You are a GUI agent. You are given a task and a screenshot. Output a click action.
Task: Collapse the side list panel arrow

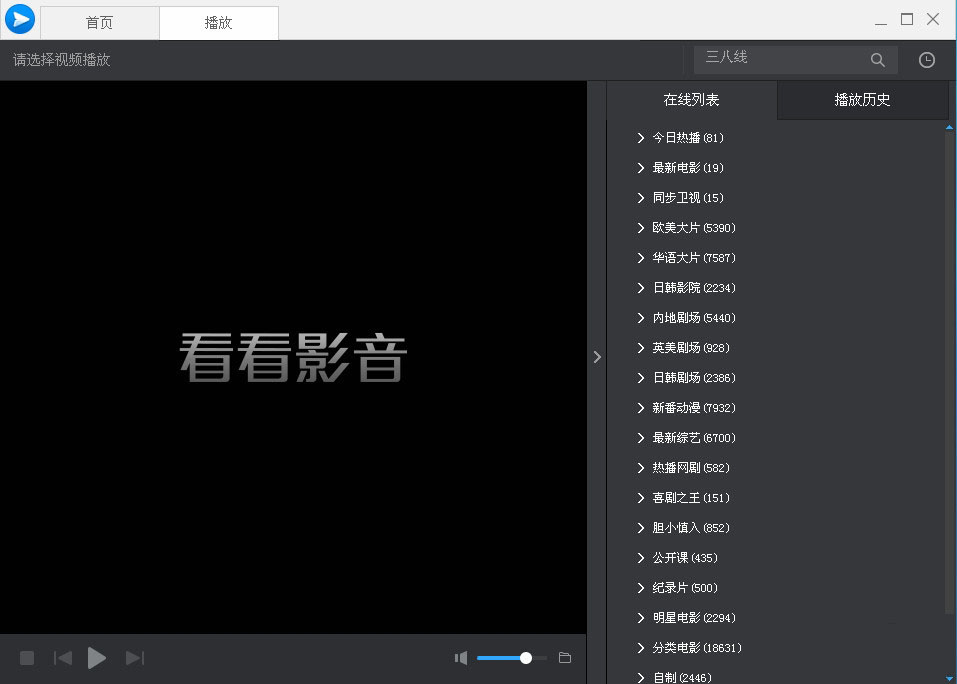pos(597,357)
